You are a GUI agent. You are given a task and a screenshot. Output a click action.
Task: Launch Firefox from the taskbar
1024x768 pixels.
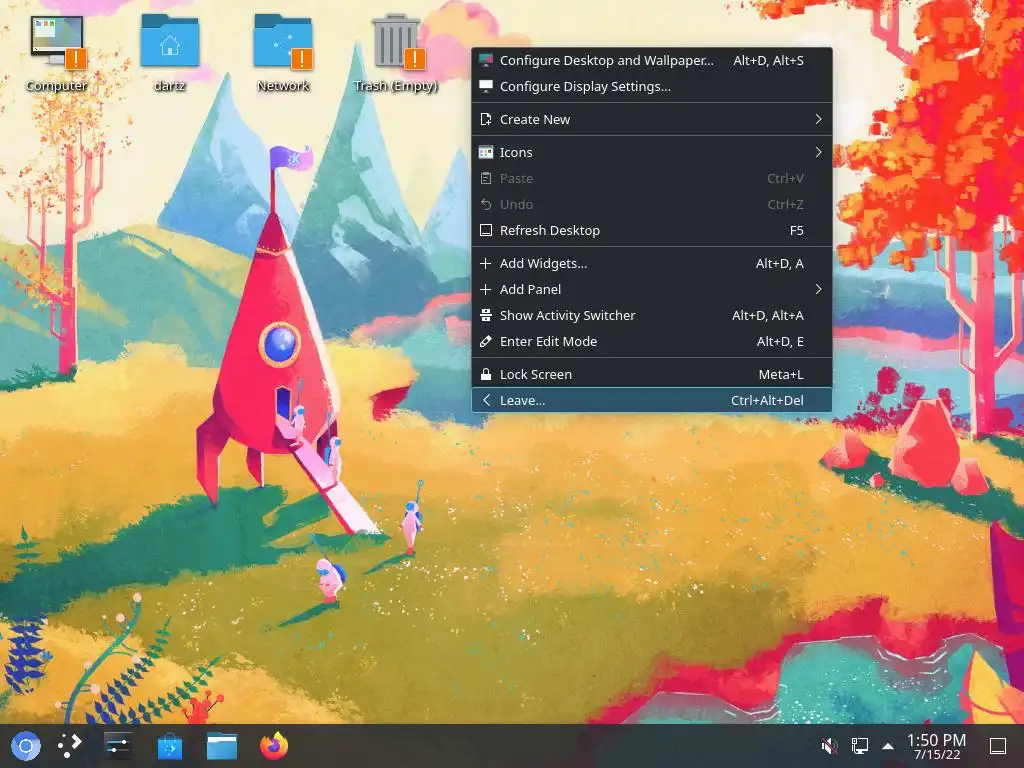coord(274,746)
